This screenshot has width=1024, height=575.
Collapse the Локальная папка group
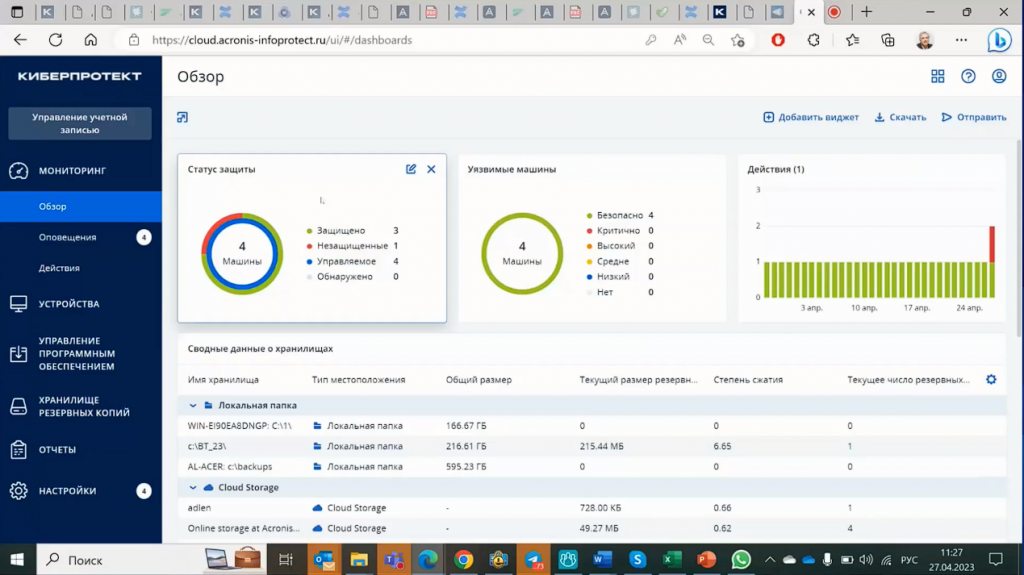tap(193, 406)
